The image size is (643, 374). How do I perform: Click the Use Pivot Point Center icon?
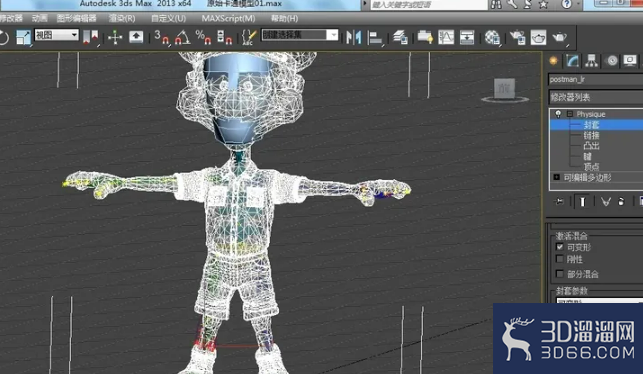tap(91, 37)
